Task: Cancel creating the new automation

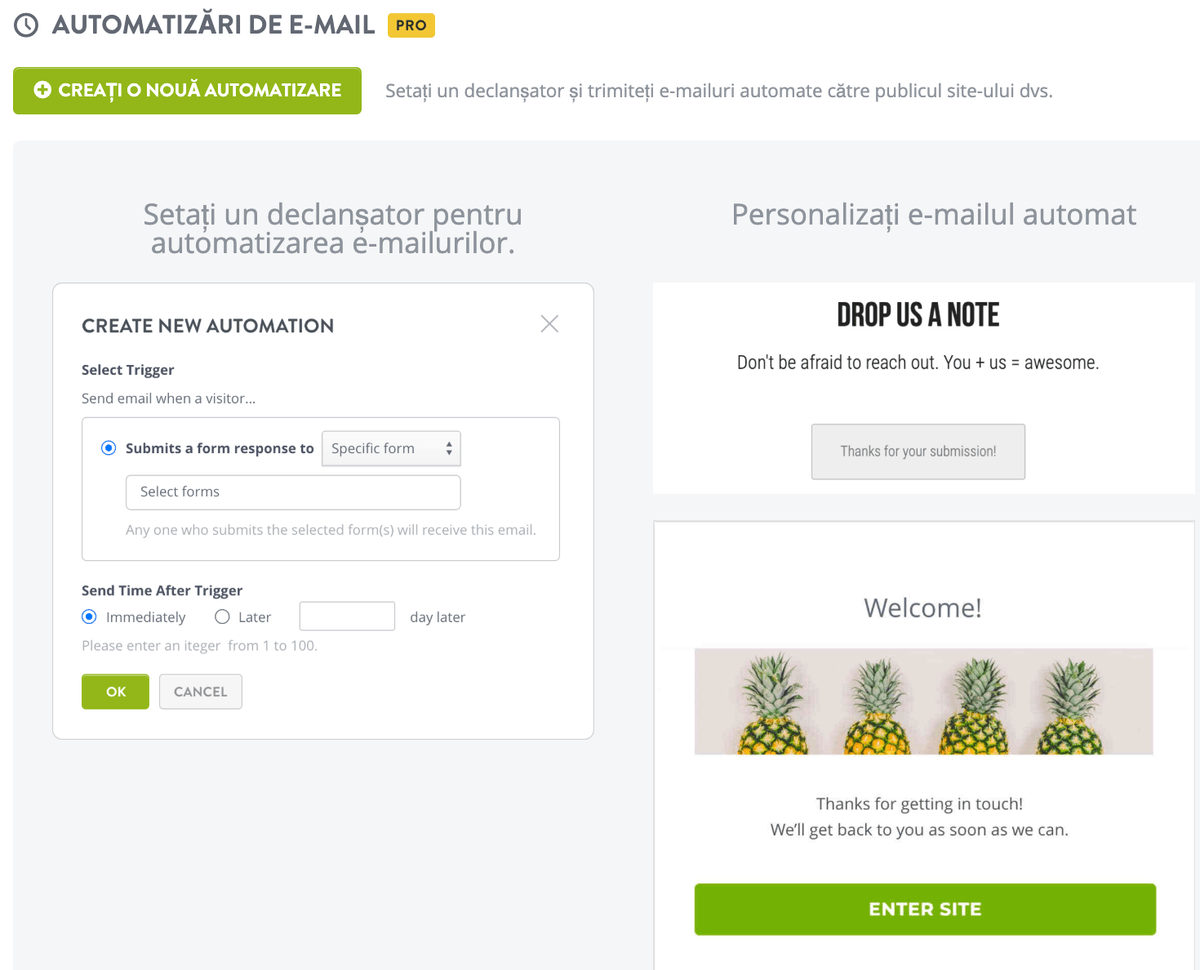Action: coord(200,691)
